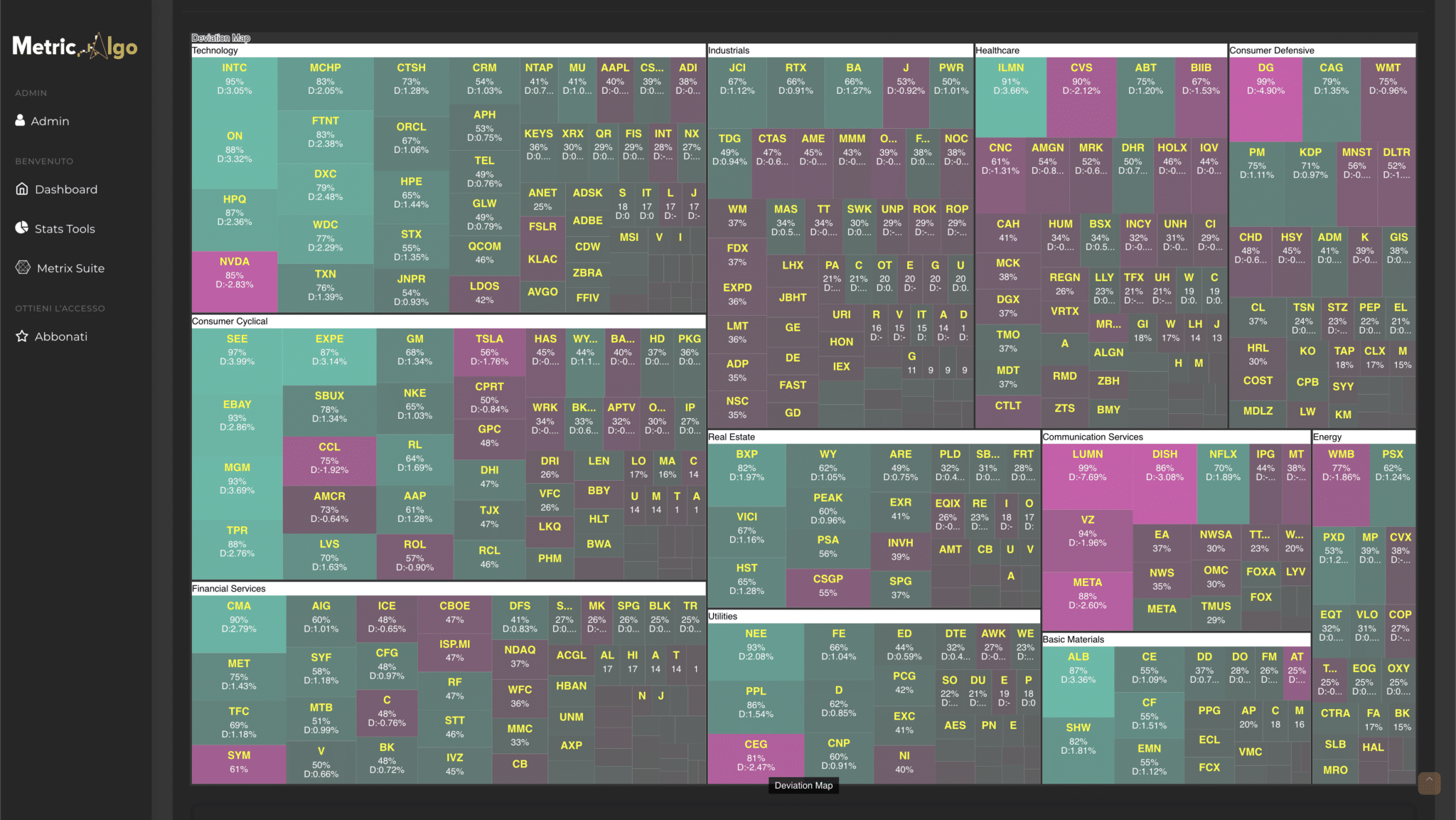Click the Metrix Suite globe icon

pos(23,267)
